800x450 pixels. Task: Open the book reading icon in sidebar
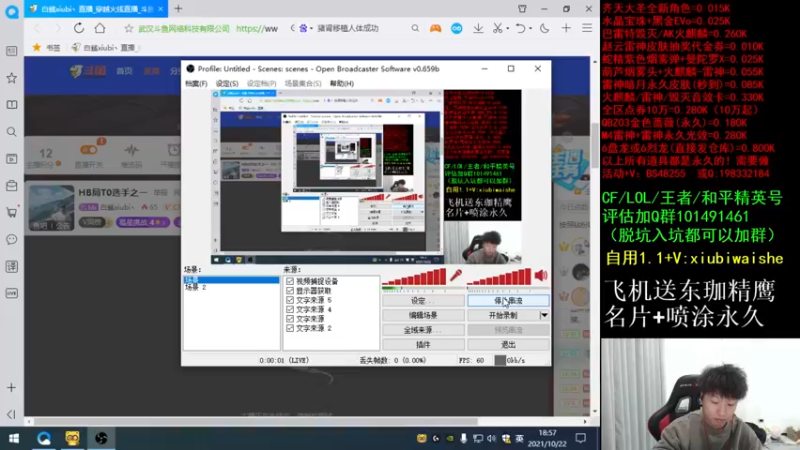click(12, 105)
